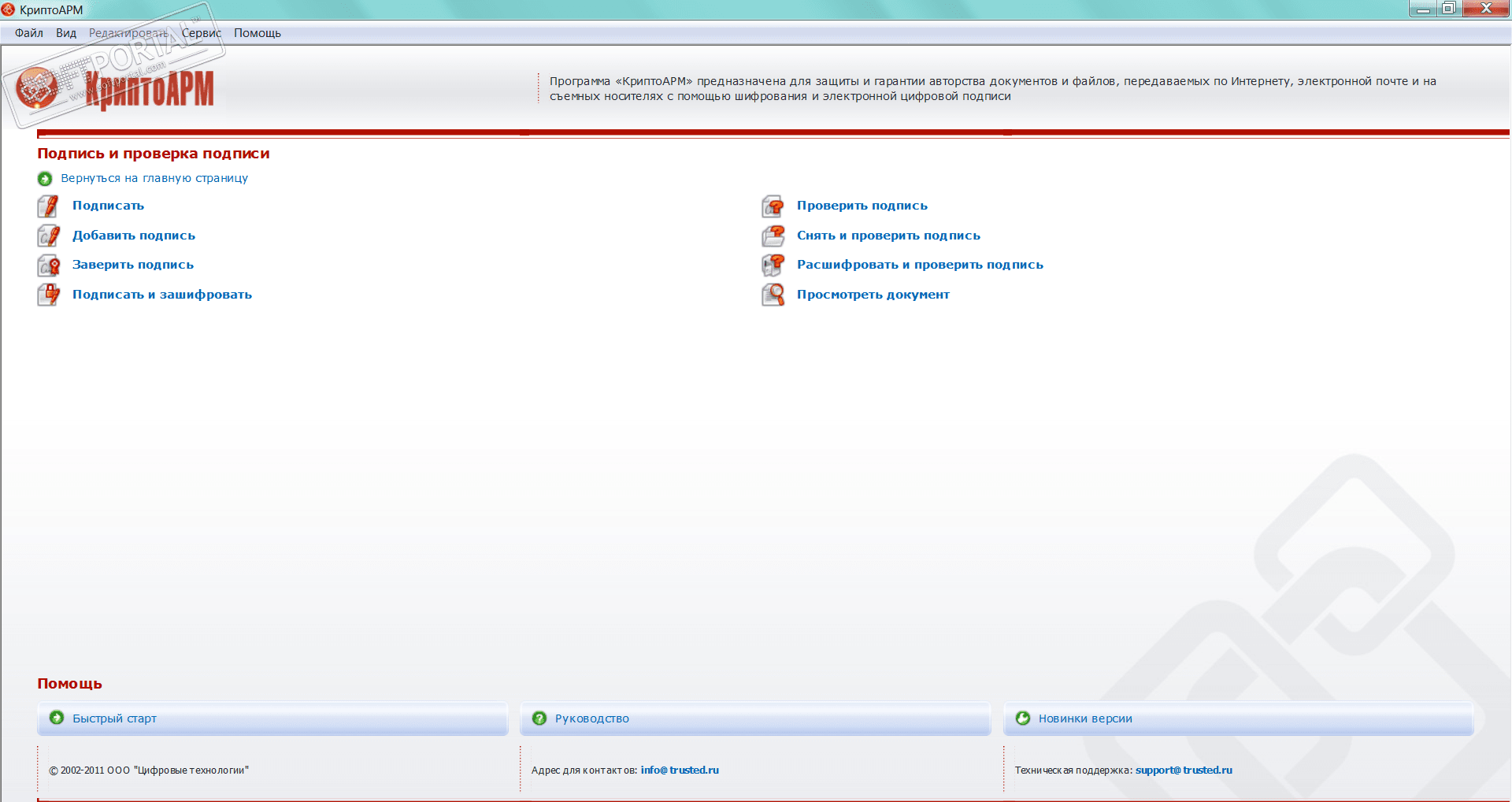Maximize the КриптоАРМ window
The height and width of the screenshot is (802, 1512).
(x=1449, y=9)
